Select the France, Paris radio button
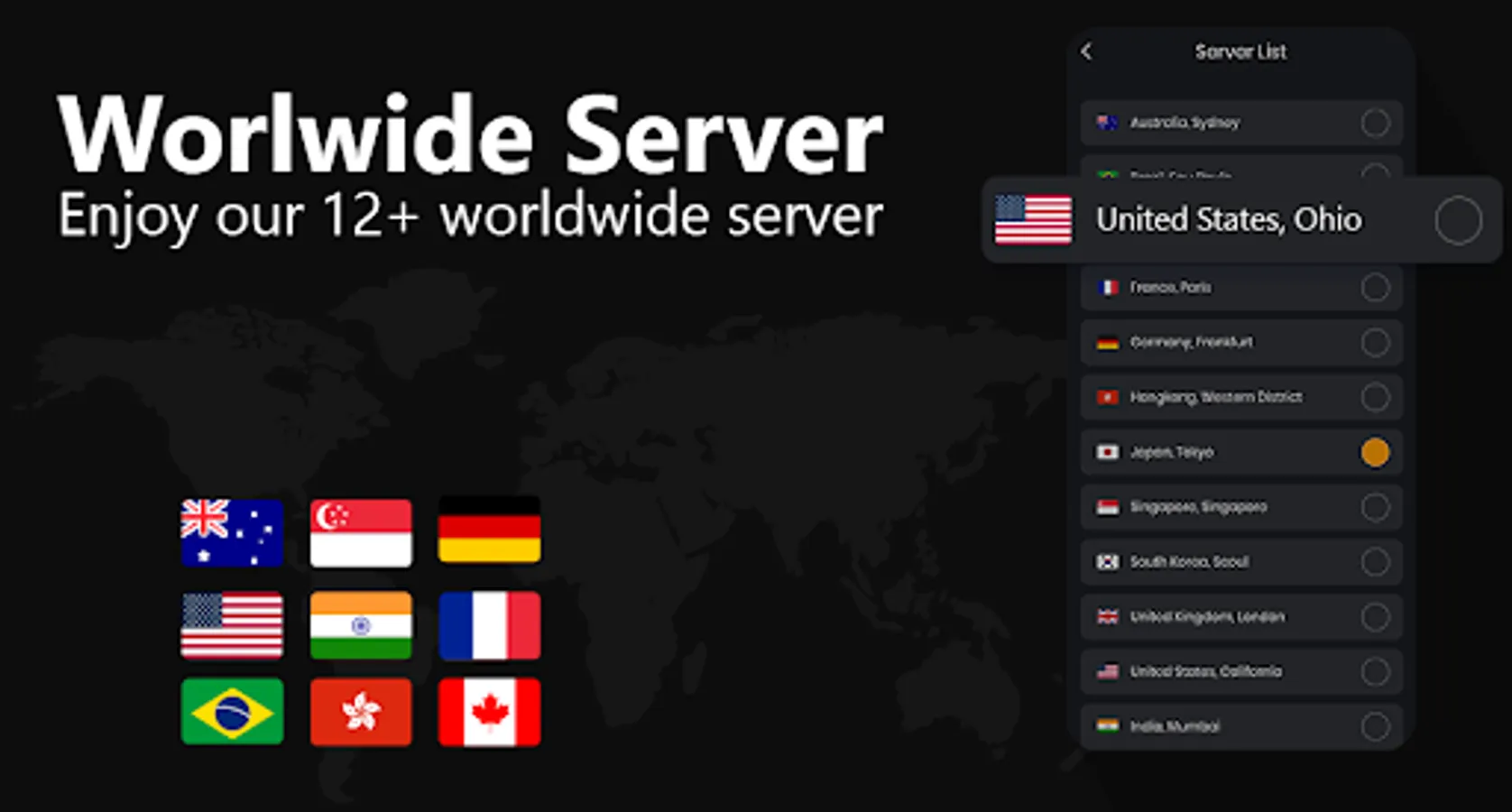Screen dimensions: 1512x812 (1375, 287)
